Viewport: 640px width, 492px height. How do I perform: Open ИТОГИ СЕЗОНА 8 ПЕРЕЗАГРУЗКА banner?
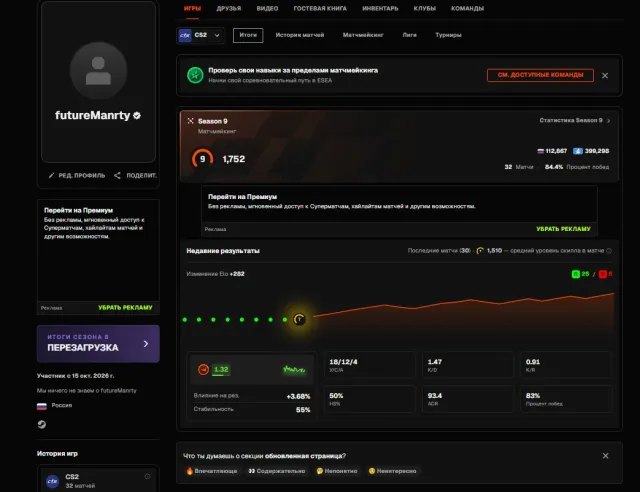pyautogui.click(x=98, y=344)
